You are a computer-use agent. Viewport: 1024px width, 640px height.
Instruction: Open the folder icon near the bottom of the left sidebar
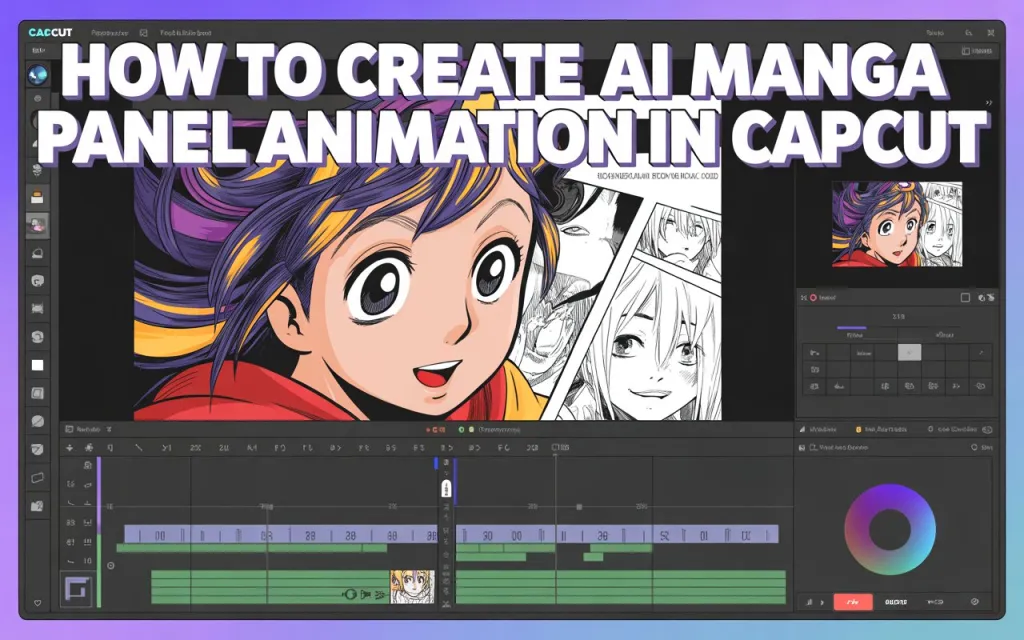37,506
